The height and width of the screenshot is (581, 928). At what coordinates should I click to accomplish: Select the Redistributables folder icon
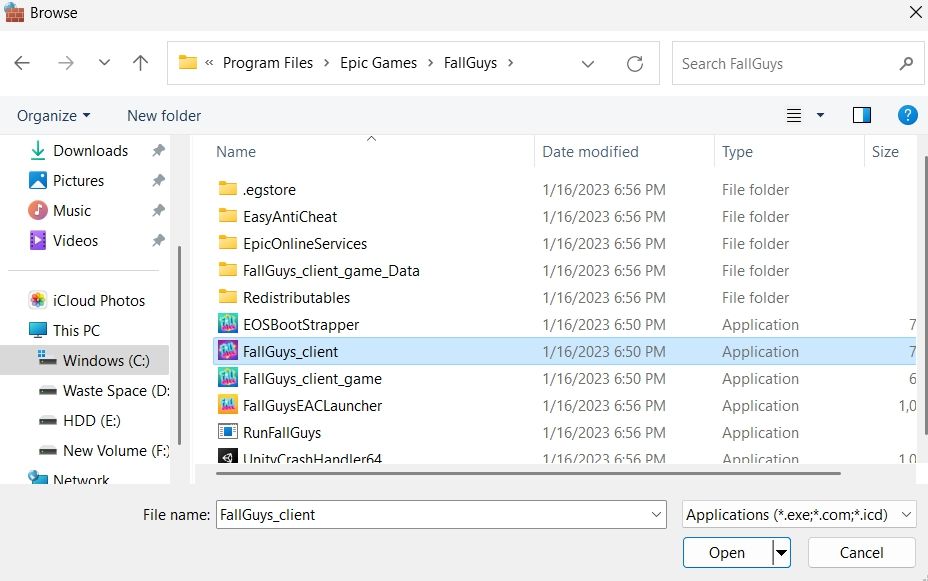point(228,296)
